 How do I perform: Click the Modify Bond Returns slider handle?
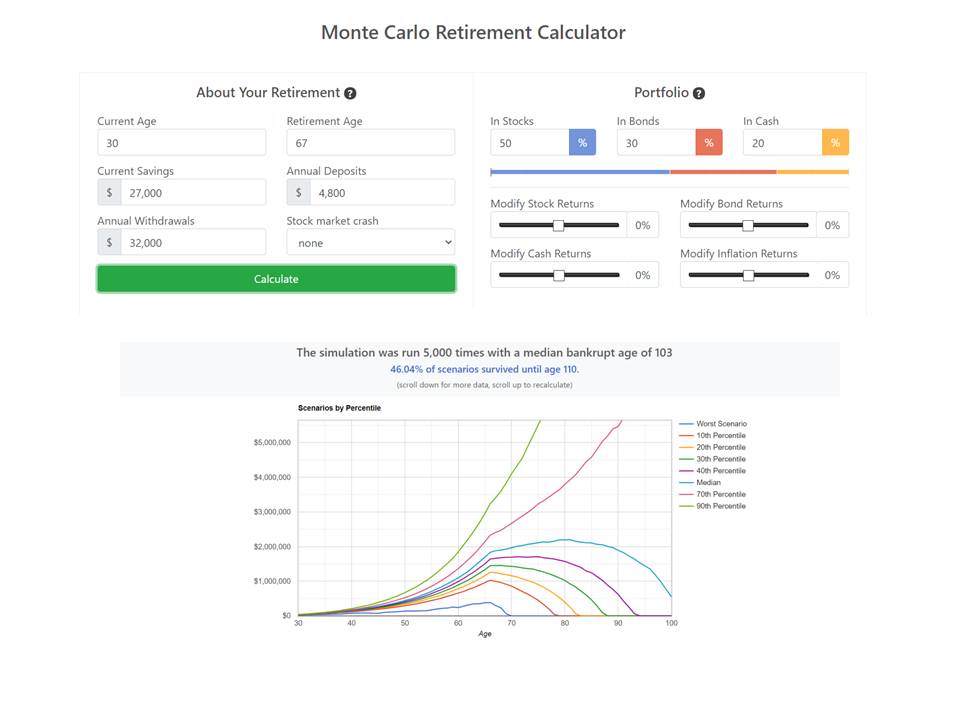click(x=748, y=225)
